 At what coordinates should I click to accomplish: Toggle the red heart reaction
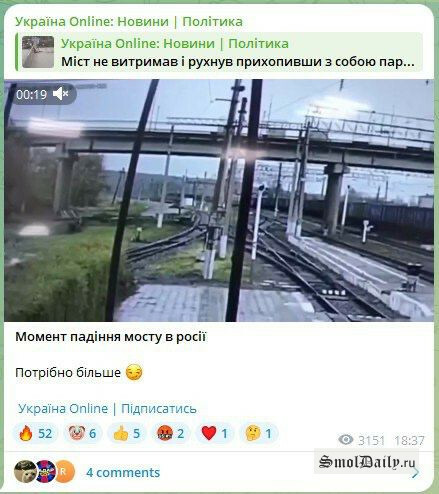214,433
